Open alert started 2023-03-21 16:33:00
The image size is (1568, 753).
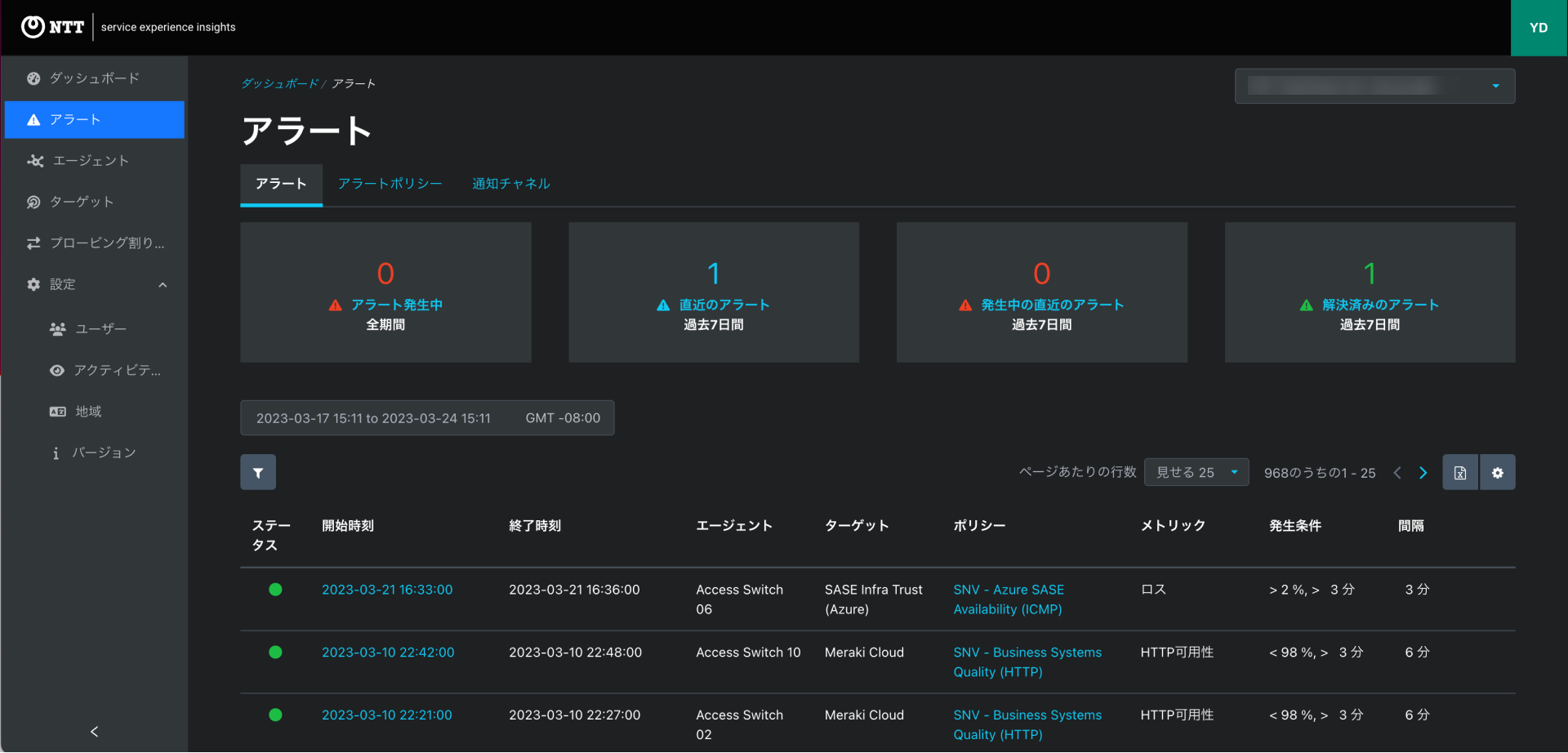[x=387, y=590]
